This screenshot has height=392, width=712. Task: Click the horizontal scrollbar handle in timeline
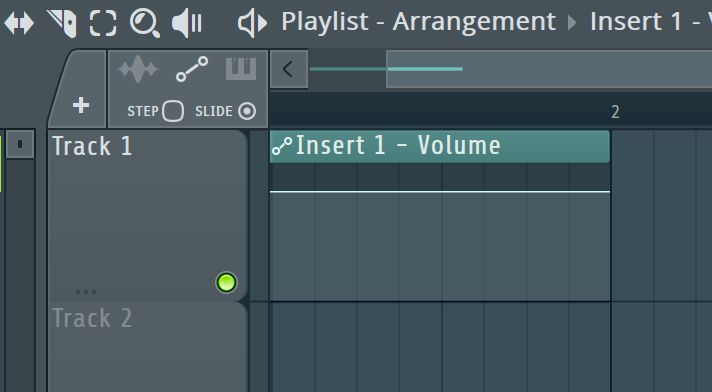(549, 69)
